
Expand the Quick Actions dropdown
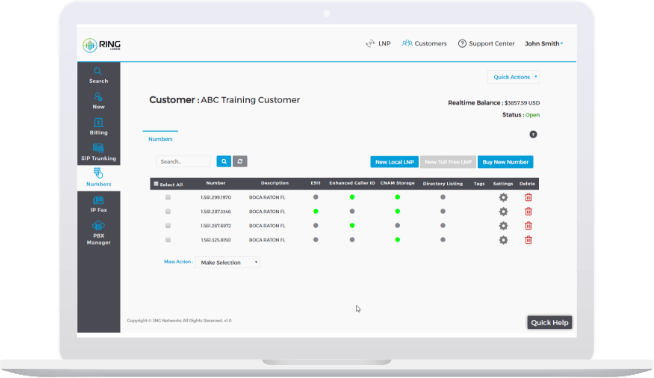click(x=513, y=77)
